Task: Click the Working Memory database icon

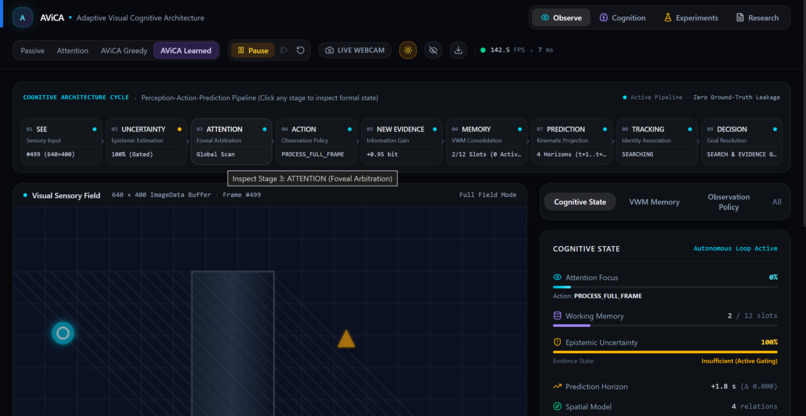Action: (557, 316)
